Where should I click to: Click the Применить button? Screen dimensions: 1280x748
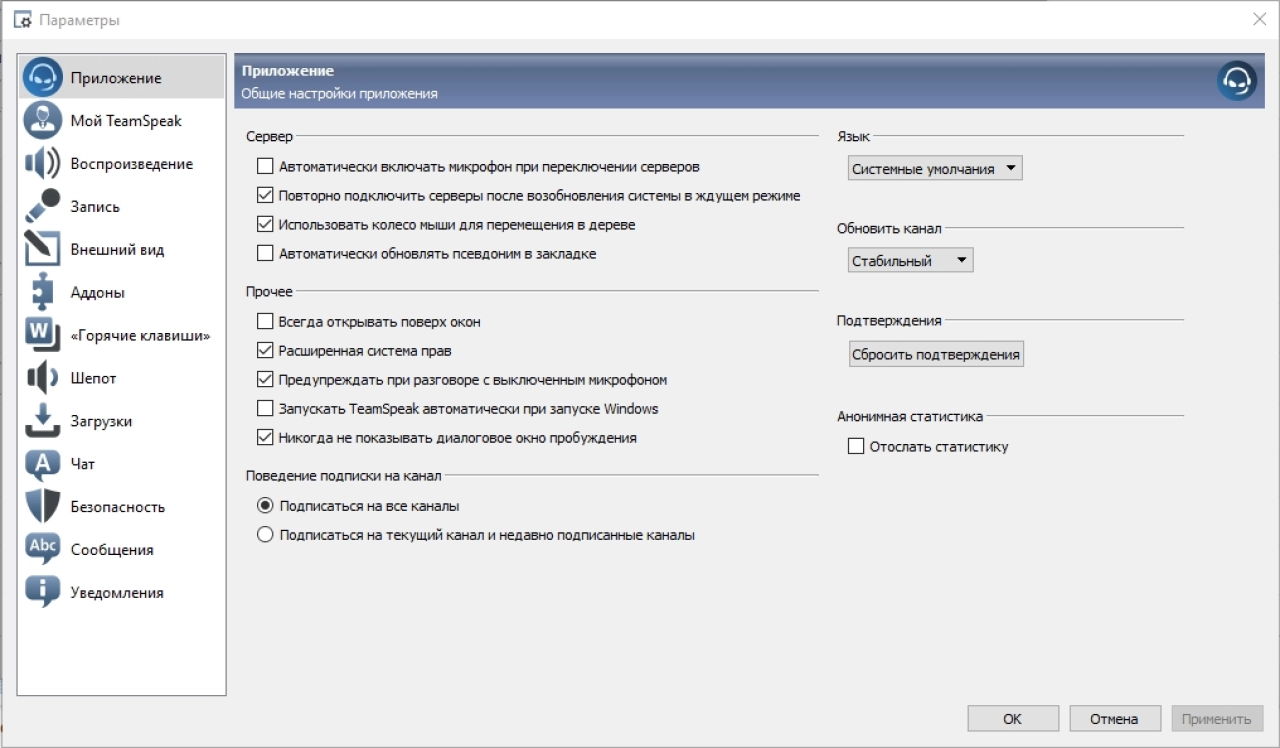tap(1217, 718)
